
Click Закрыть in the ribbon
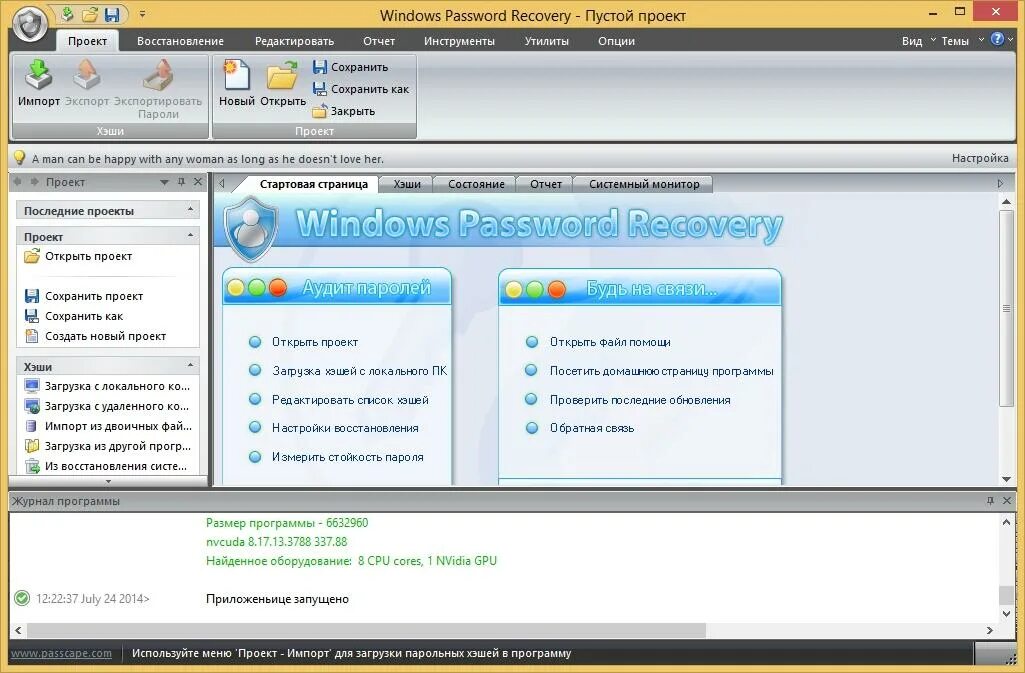344,111
